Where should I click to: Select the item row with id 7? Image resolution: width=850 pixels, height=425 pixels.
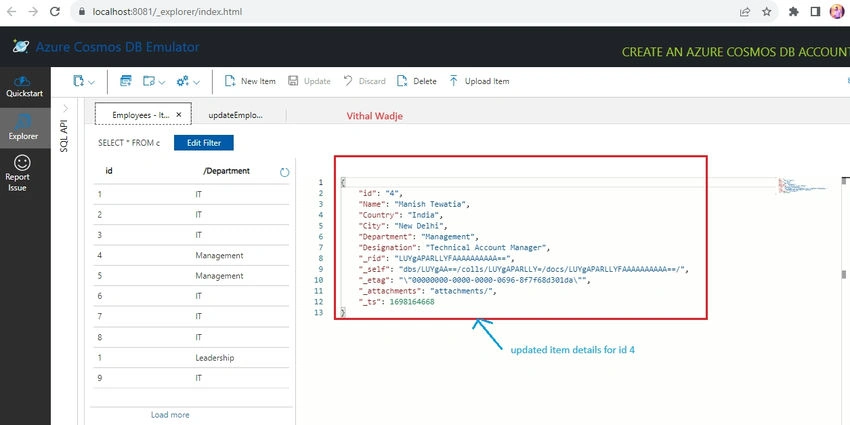tap(191, 317)
